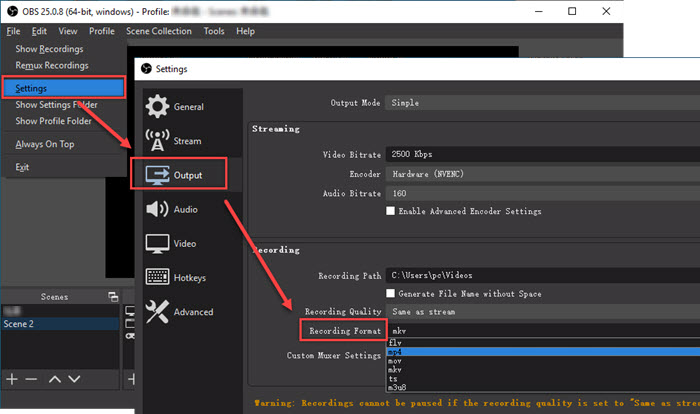Add a new scene with plus icon
Screen dimensions: 700x414
[12, 379]
